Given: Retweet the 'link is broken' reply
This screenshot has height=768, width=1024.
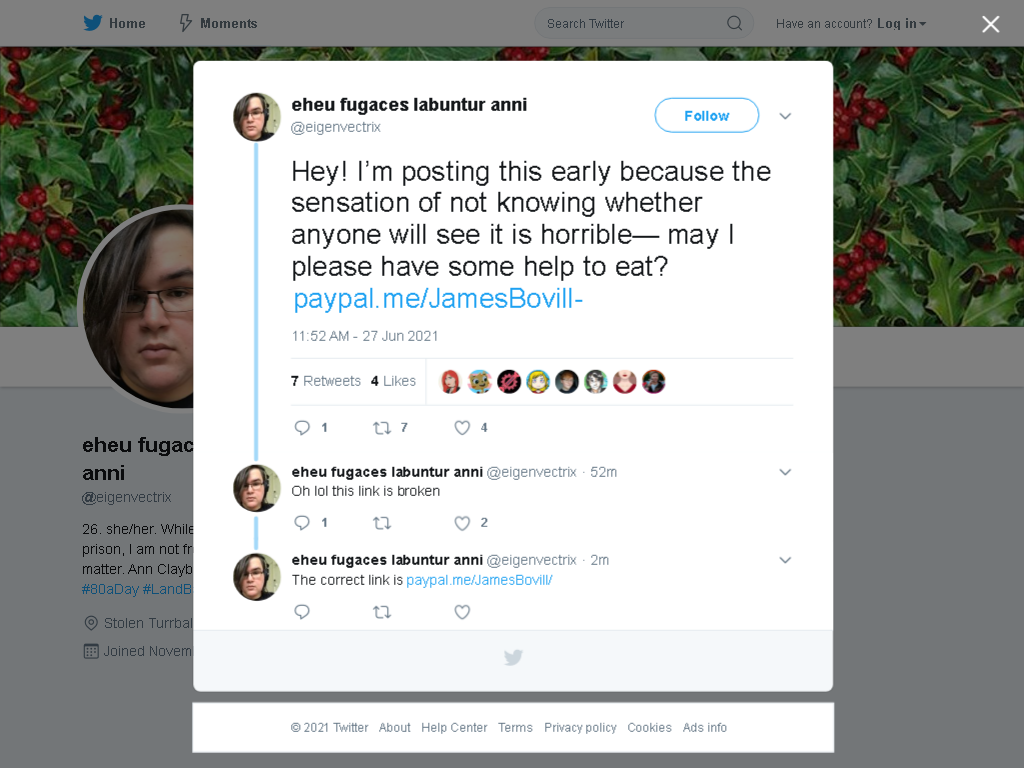Looking at the screenshot, I should click(x=382, y=523).
